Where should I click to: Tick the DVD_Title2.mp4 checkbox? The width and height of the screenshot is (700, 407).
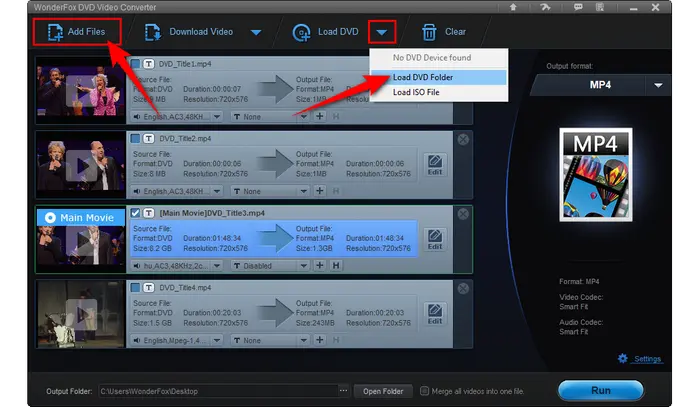135,138
